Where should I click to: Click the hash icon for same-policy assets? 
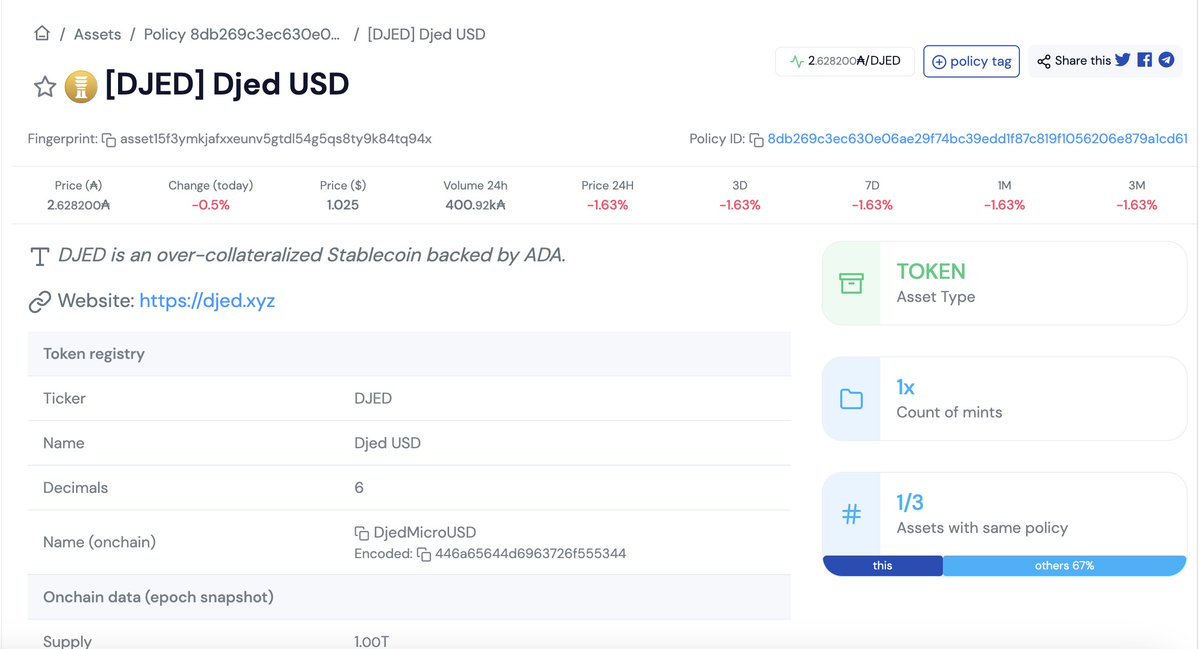pyautogui.click(x=851, y=514)
